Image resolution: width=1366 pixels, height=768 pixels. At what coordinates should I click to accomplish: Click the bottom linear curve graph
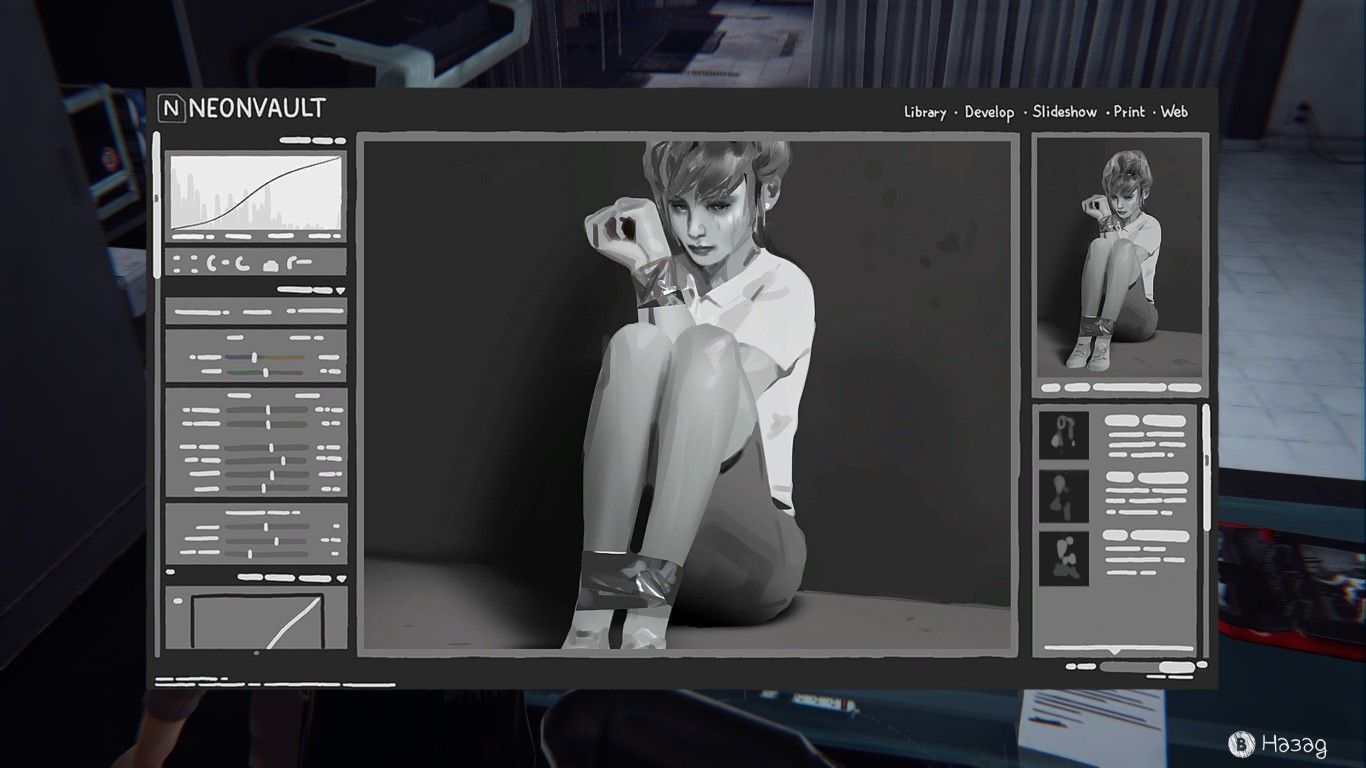(x=256, y=621)
